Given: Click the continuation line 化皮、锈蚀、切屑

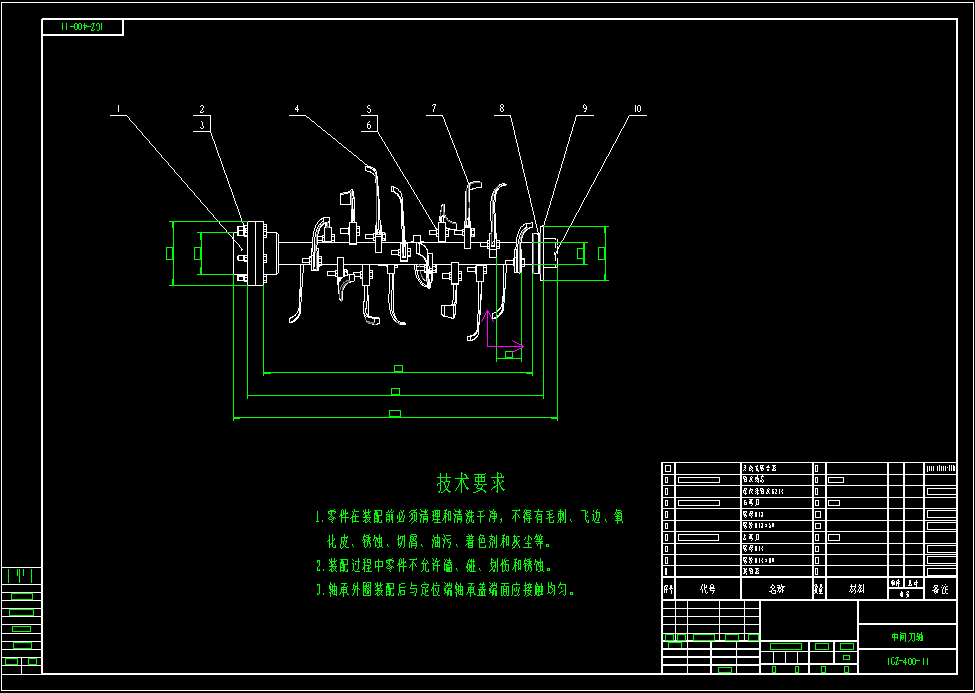Looking at the screenshot, I should click(439, 542).
